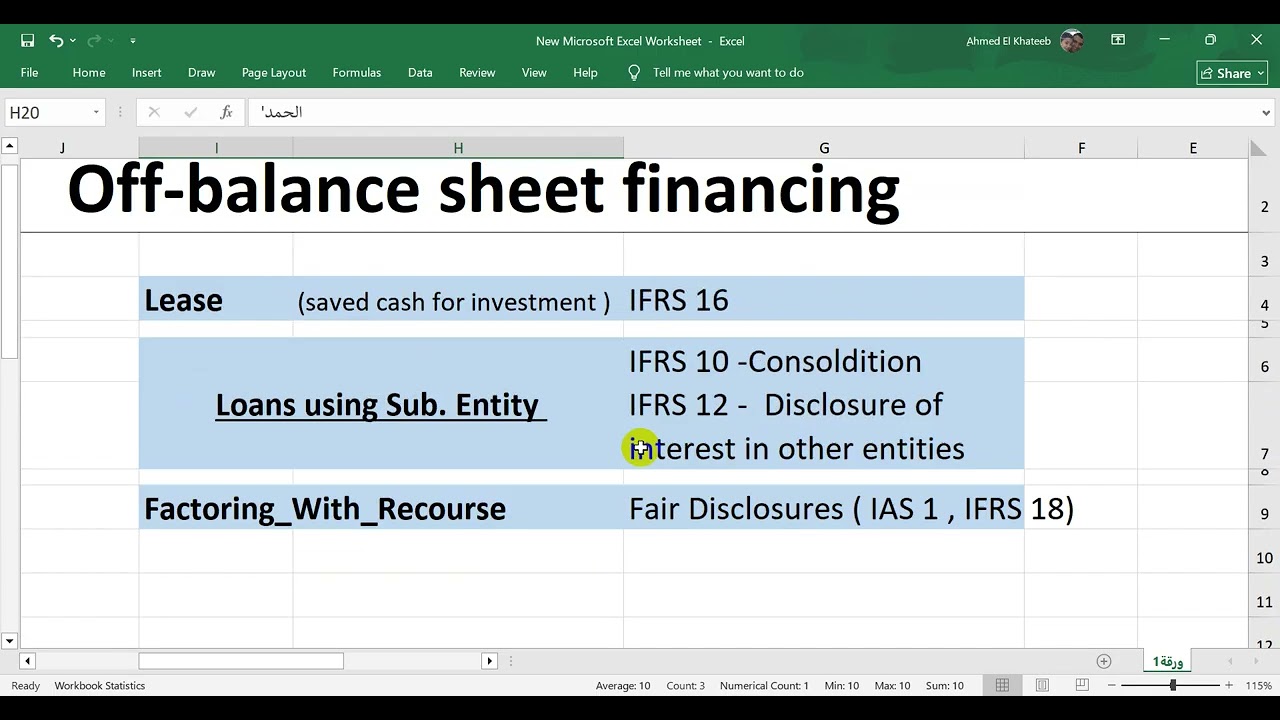Click the Enter checkmark icon in formula bar
The image size is (1280, 720).
(190, 112)
